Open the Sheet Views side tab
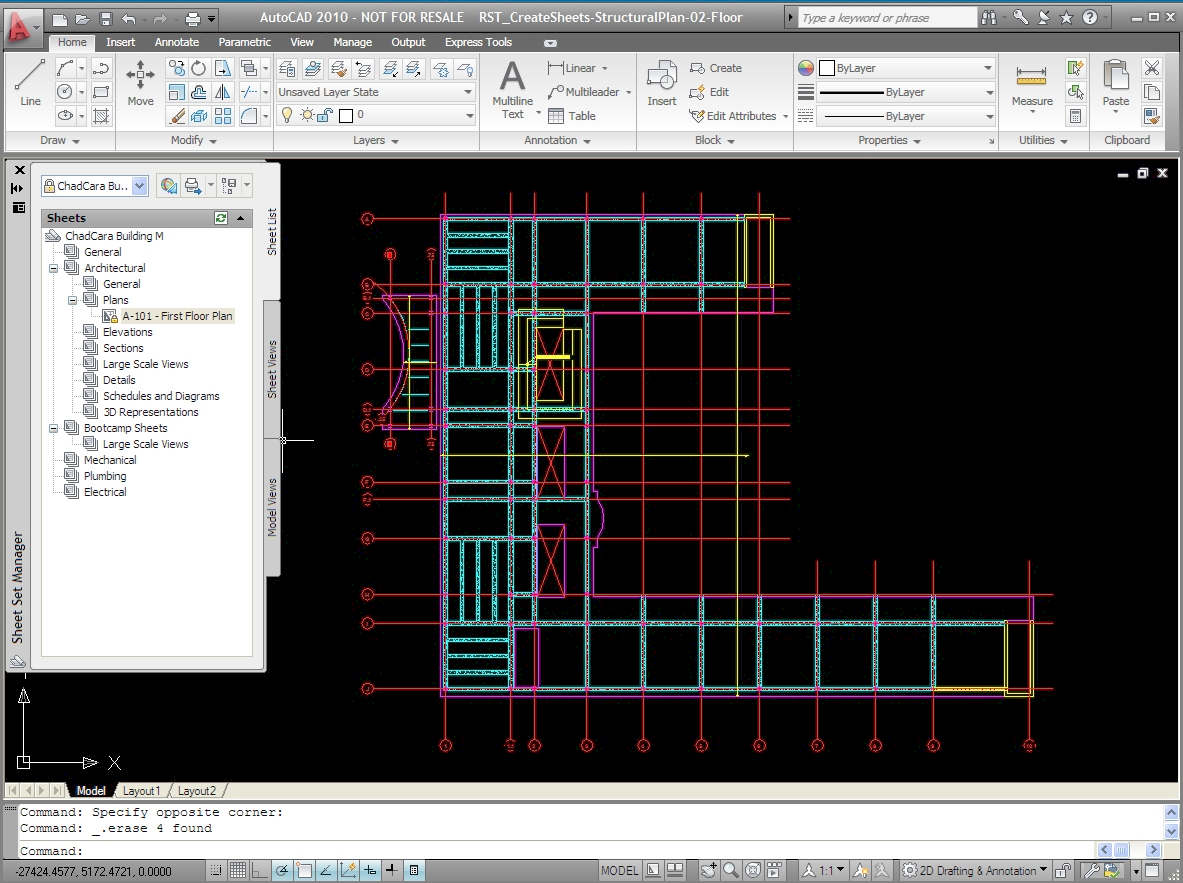This screenshot has height=883, width=1183. point(272,369)
